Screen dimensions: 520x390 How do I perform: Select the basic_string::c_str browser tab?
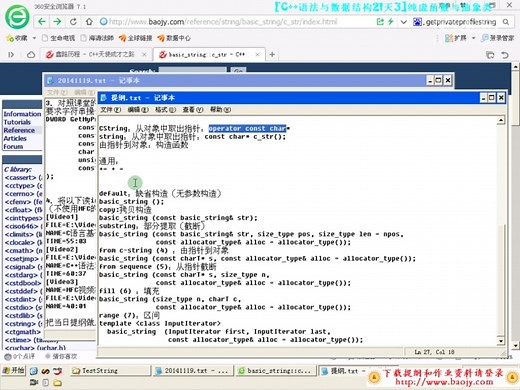point(208,54)
